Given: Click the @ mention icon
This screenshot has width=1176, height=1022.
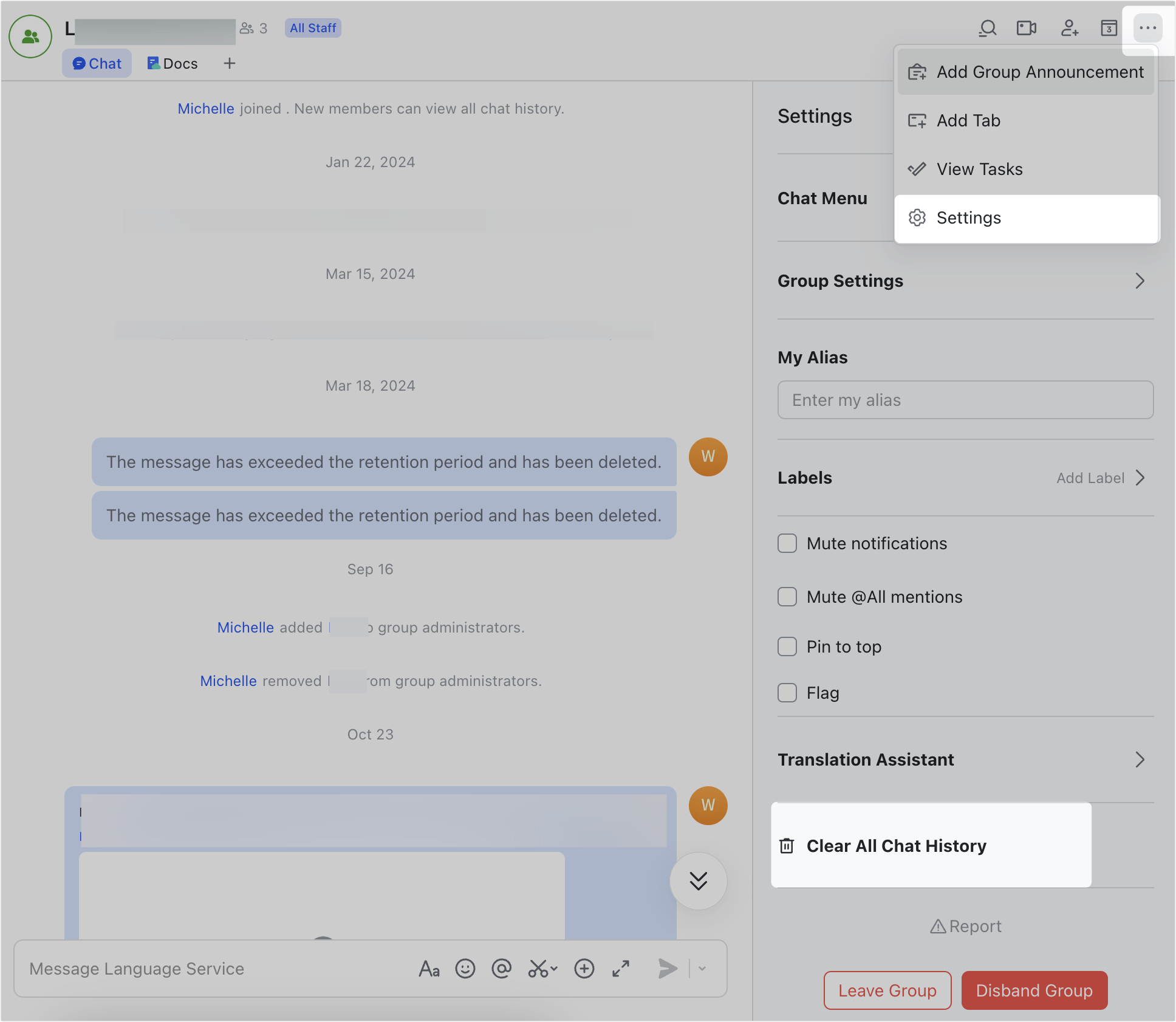Looking at the screenshot, I should 502,969.
